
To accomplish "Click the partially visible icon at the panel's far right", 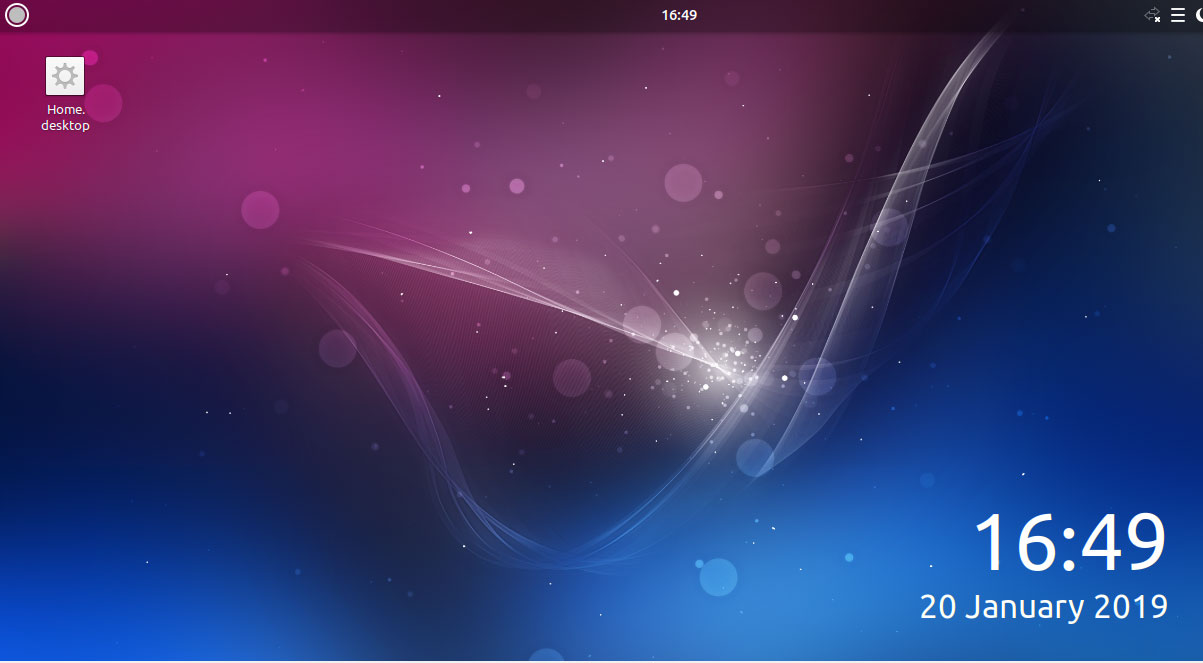I will coord(1200,14).
